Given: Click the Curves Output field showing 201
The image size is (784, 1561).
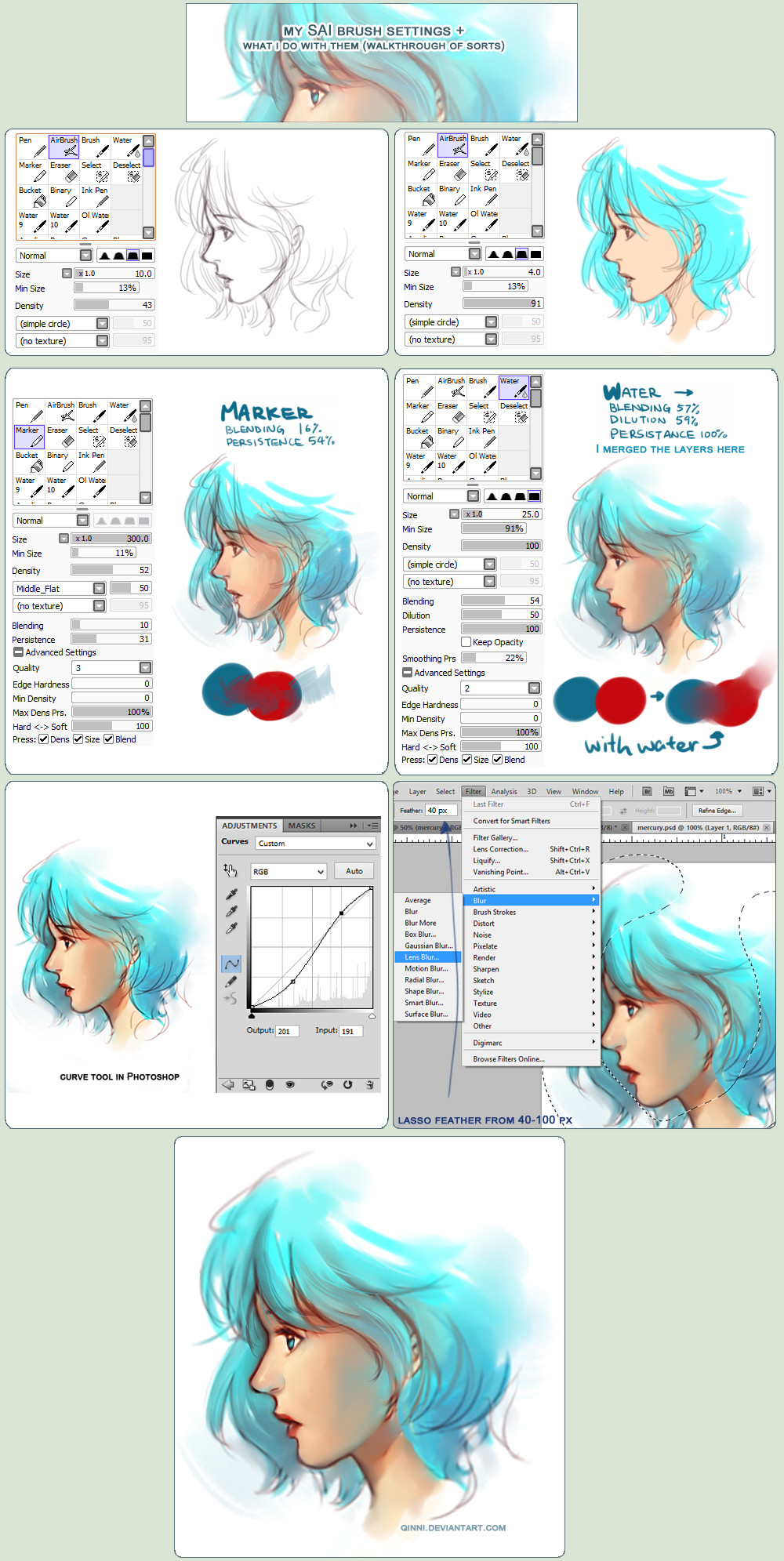Looking at the screenshot, I should 287,1031.
